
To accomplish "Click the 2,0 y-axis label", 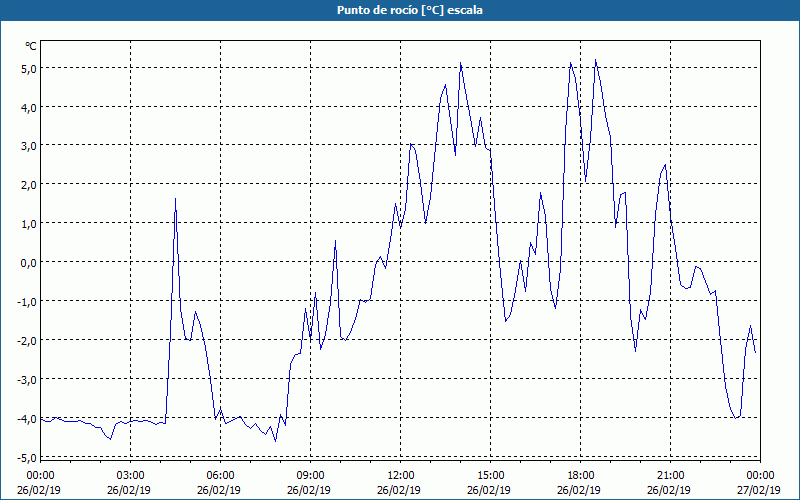I will tap(28, 185).
